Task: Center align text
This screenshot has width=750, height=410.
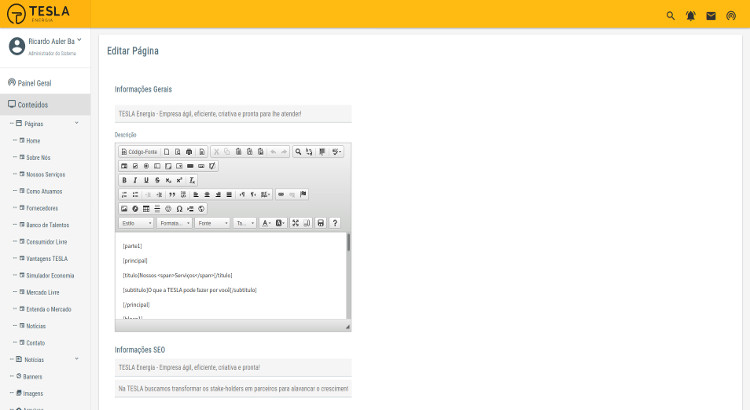Action: point(207,195)
